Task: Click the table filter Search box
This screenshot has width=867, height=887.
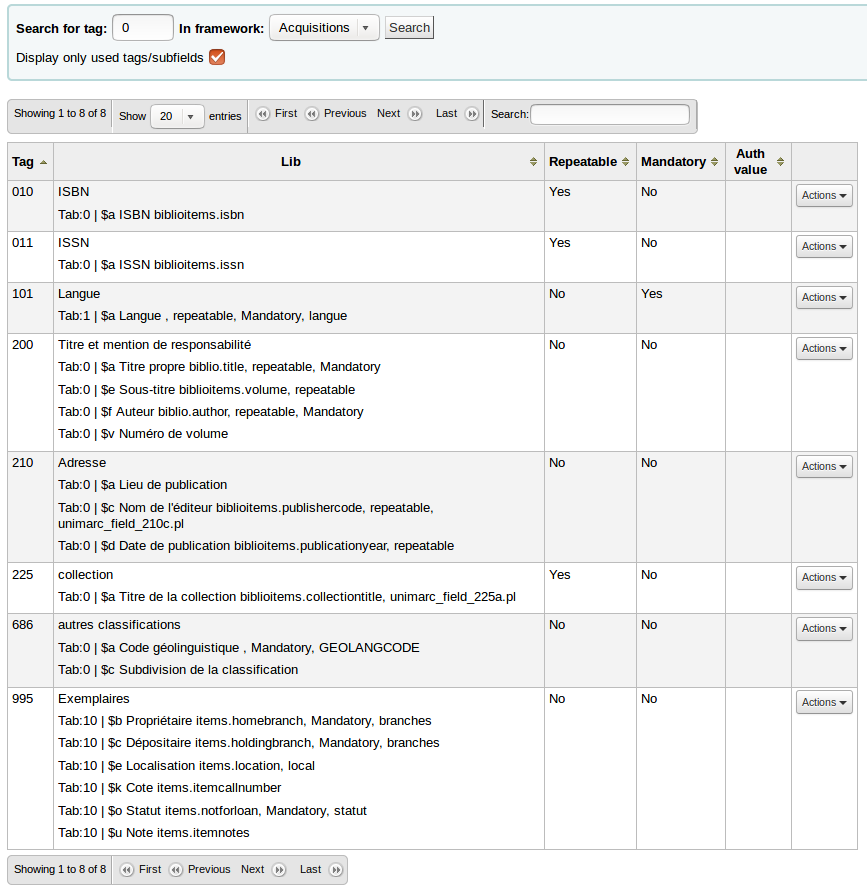Action: (x=609, y=115)
